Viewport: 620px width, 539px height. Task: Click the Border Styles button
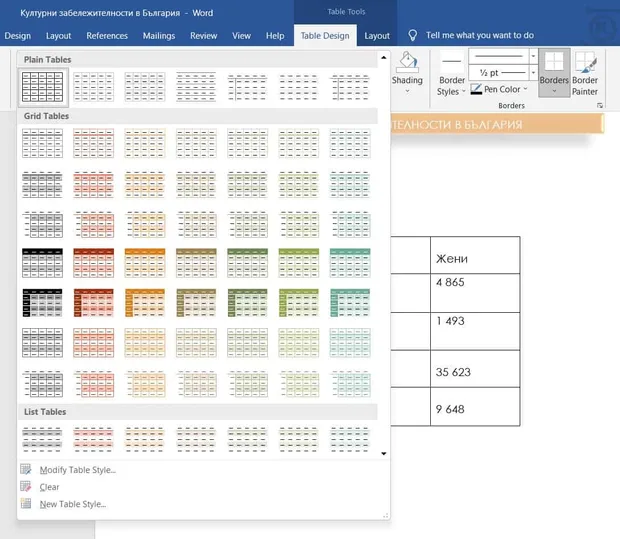point(451,73)
